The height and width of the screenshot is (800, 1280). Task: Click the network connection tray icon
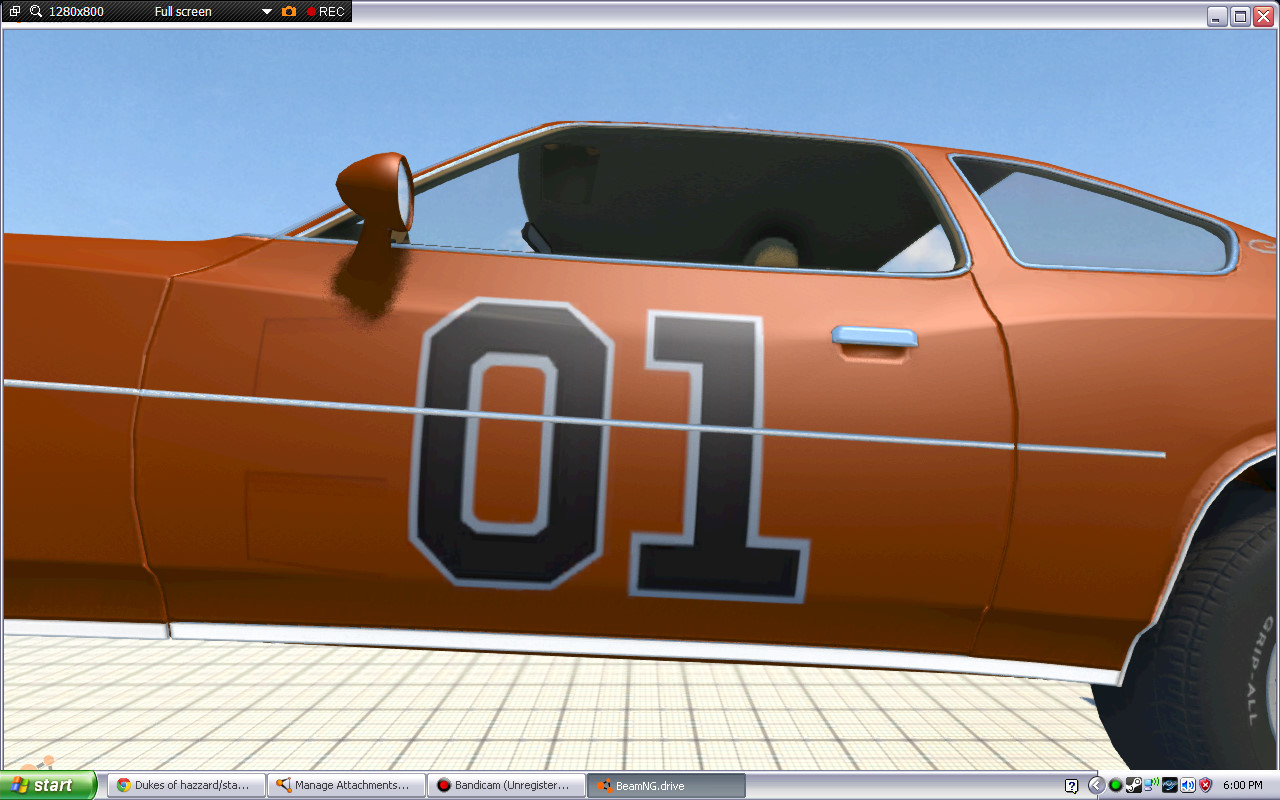click(x=1152, y=784)
